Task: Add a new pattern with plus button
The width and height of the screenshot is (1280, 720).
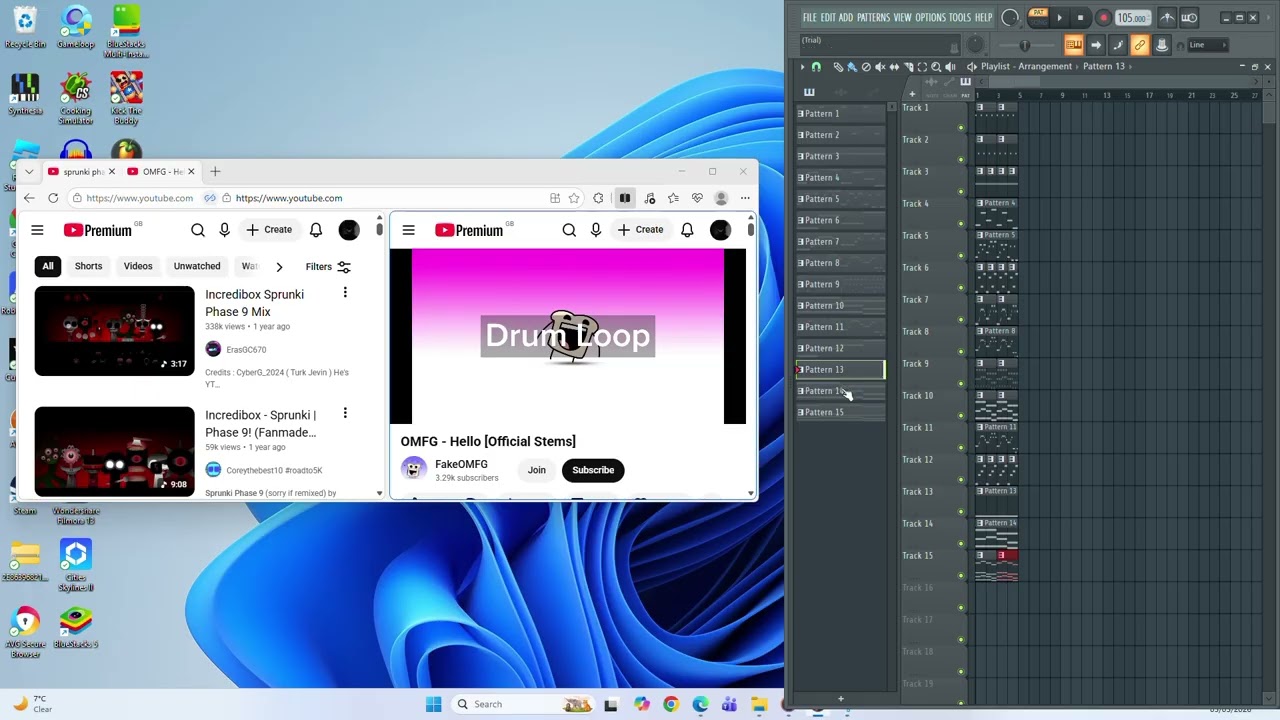Action: 840,699
